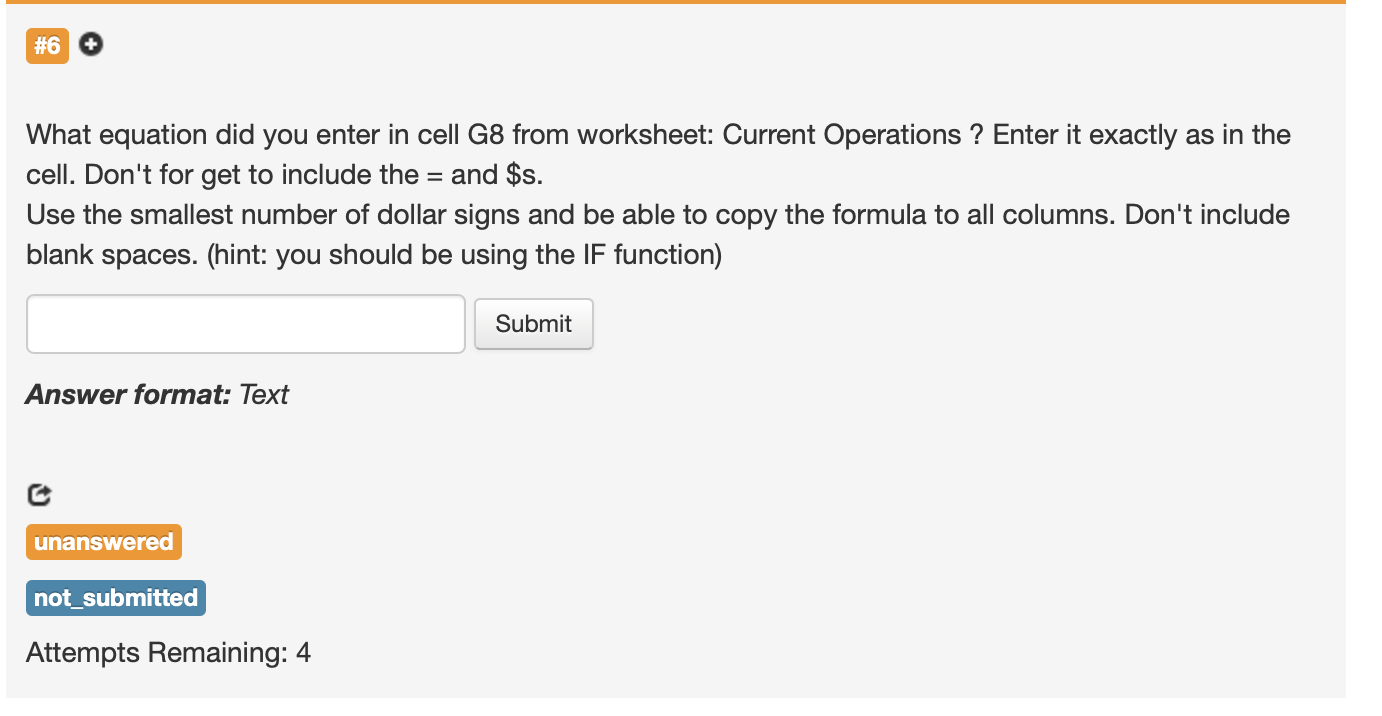
Task: Click the words Current Operations in question
Action: tap(841, 135)
